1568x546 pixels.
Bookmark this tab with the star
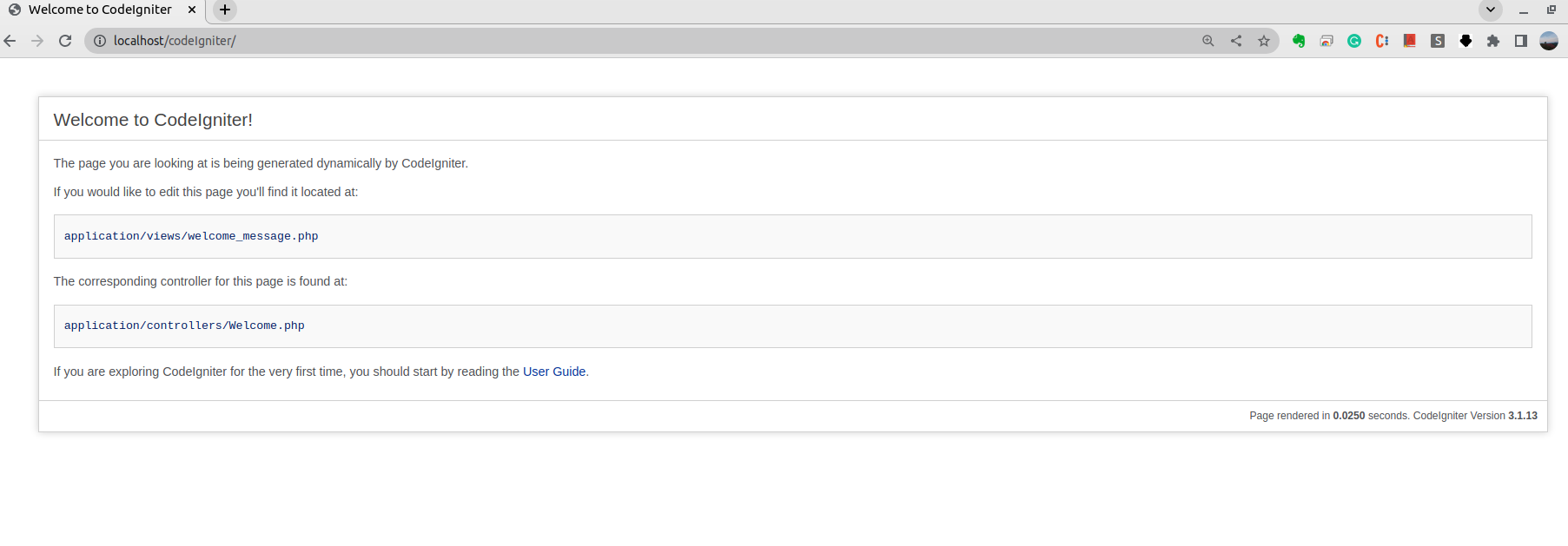coord(1264,41)
